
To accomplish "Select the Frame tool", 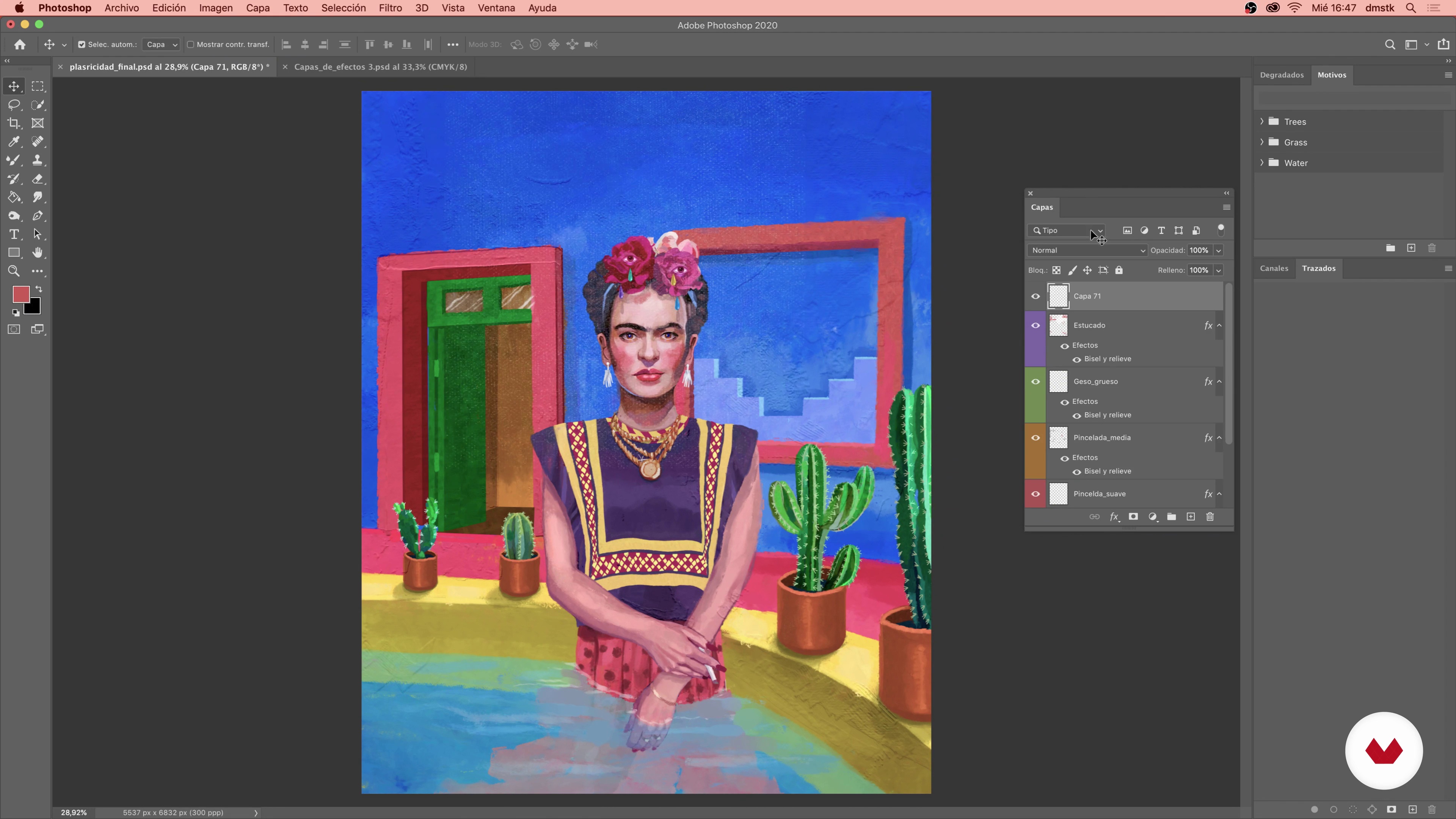I will click(x=37, y=123).
